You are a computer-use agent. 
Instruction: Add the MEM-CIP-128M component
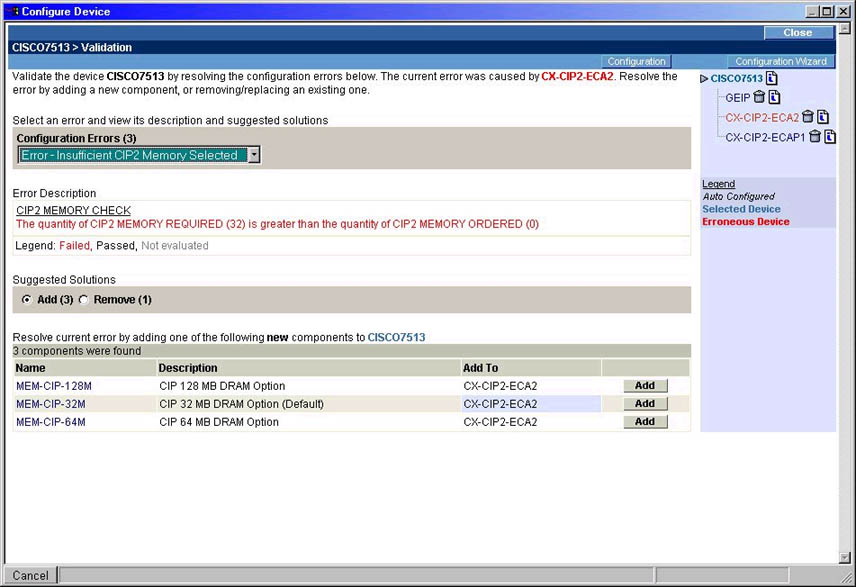644,386
